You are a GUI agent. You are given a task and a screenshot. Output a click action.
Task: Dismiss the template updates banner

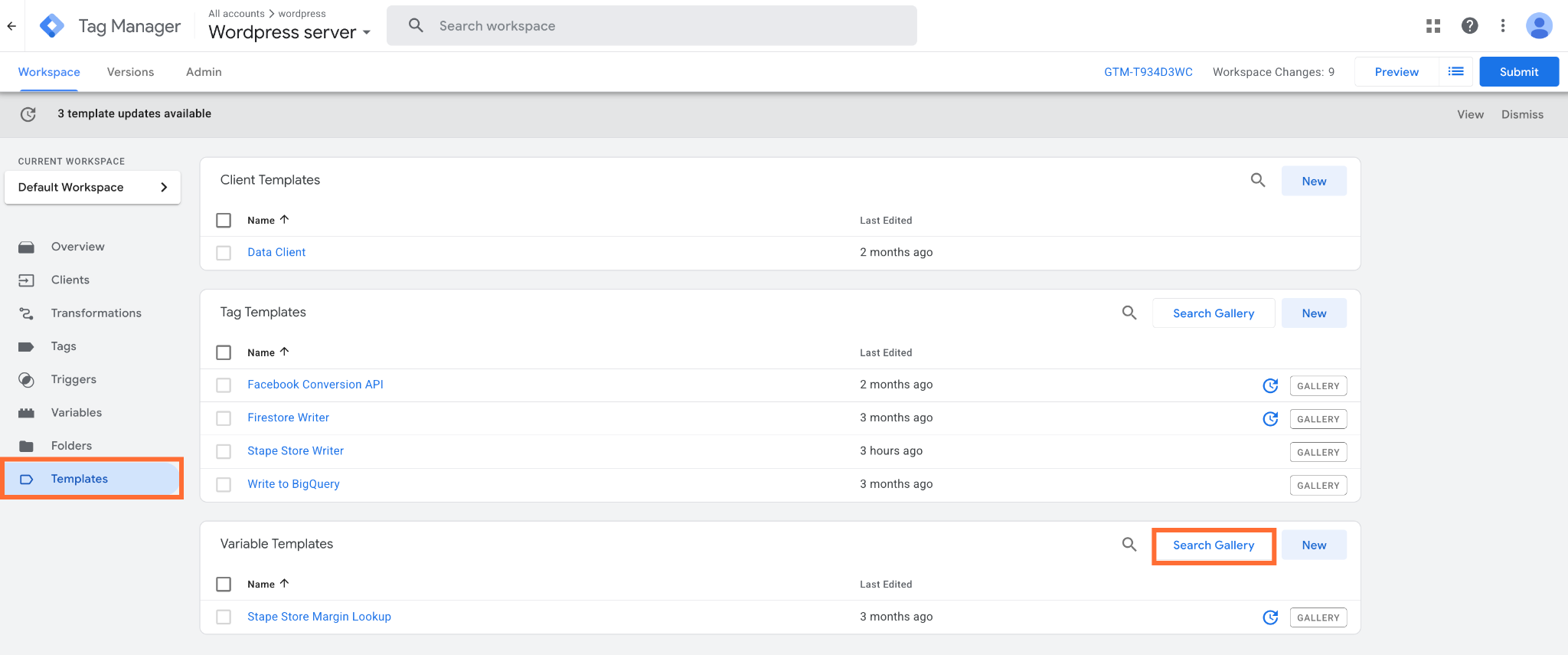[x=1522, y=114]
